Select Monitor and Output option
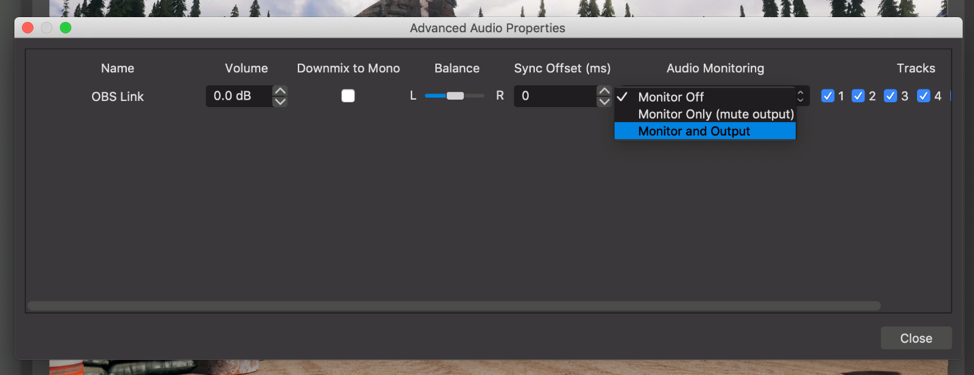The image size is (974, 375). [705, 131]
